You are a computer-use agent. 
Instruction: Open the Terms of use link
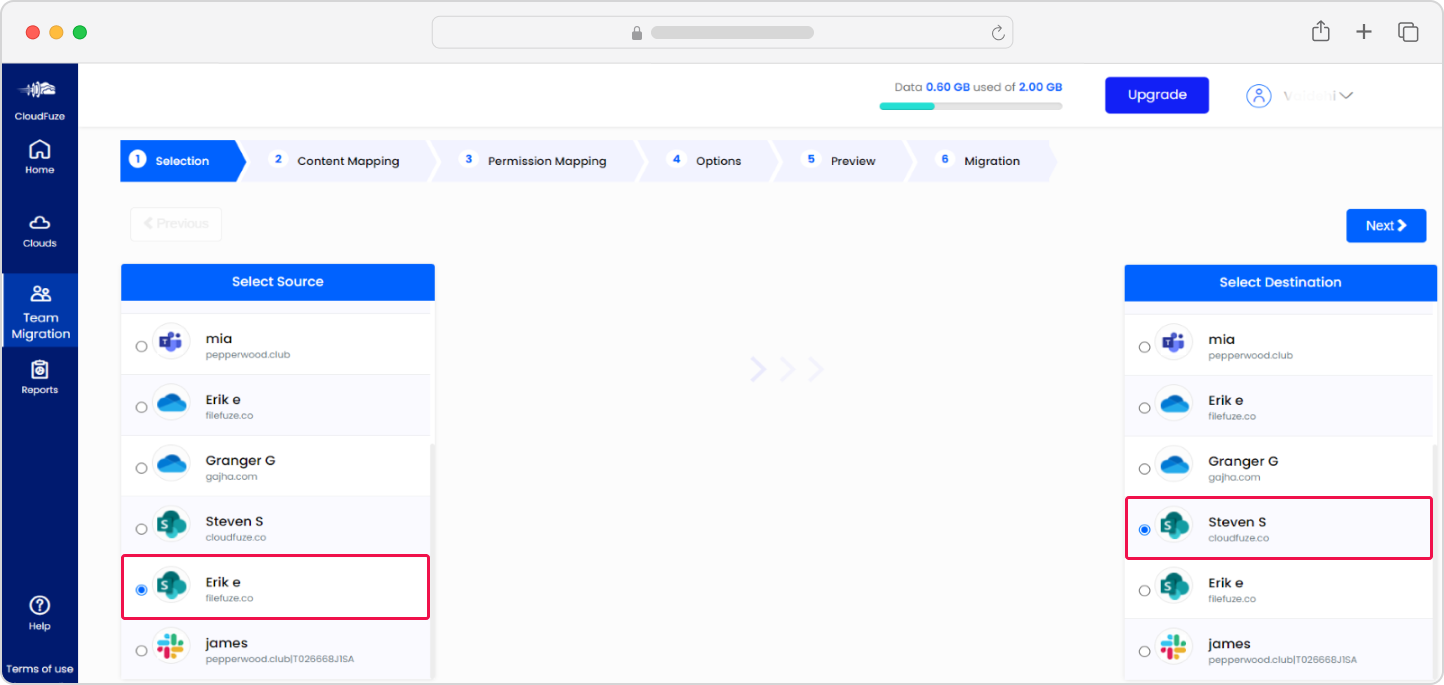[x=40, y=669]
